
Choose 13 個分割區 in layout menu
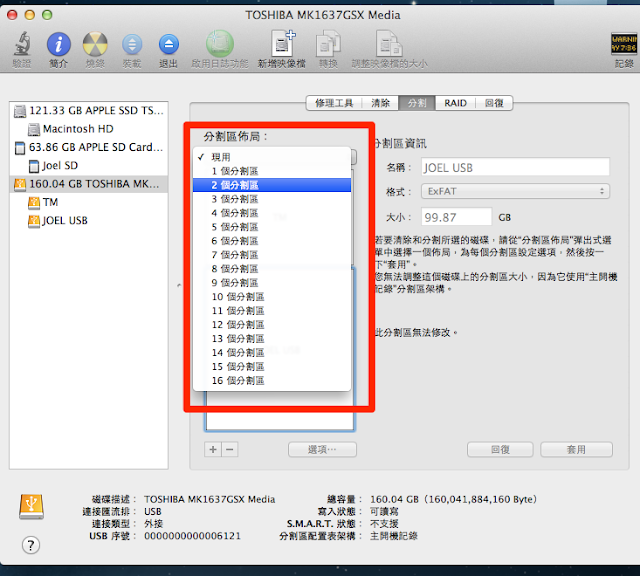point(272,338)
